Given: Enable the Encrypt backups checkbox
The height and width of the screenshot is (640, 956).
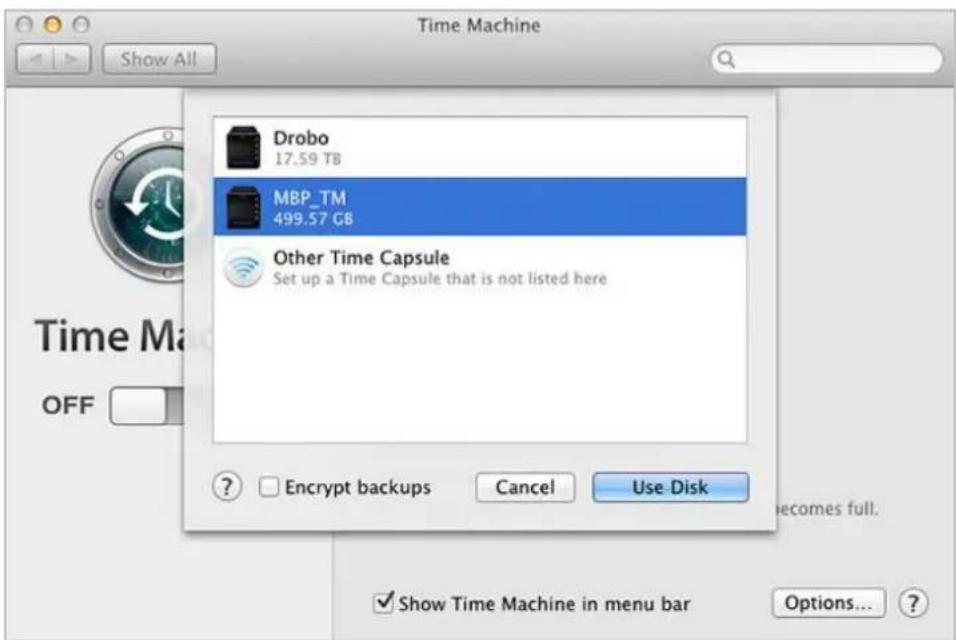Looking at the screenshot, I should 268,487.
